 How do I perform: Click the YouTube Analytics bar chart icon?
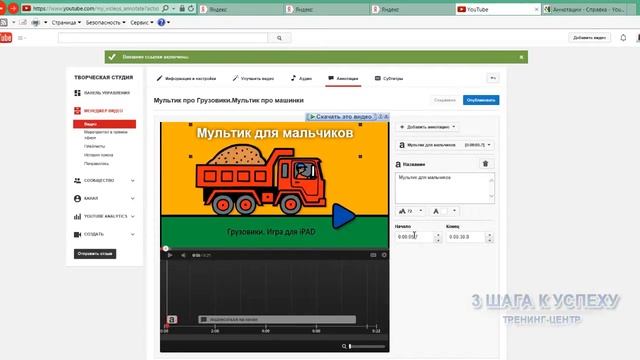pyautogui.click(x=77, y=216)
